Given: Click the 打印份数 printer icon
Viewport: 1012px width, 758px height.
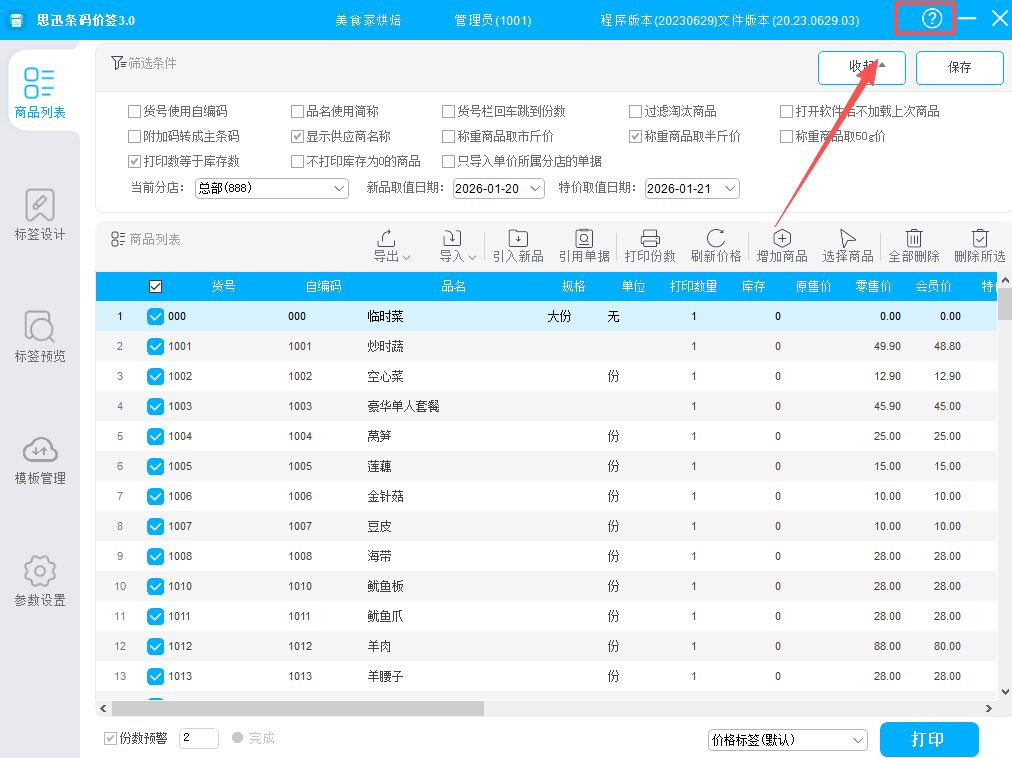Looking at the screenshot, I should [650, 239].
